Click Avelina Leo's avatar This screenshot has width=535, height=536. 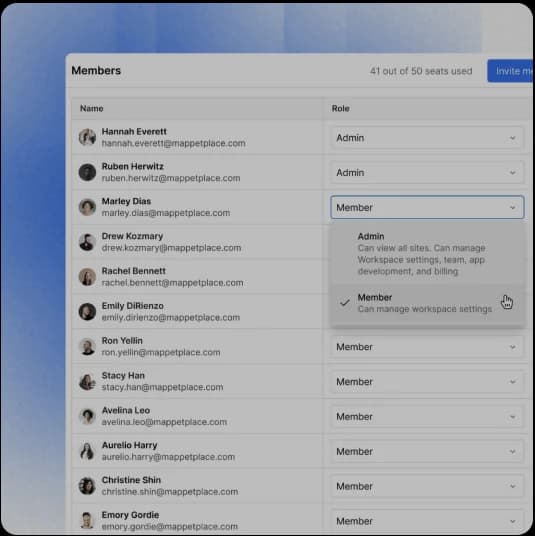point(87,416)
